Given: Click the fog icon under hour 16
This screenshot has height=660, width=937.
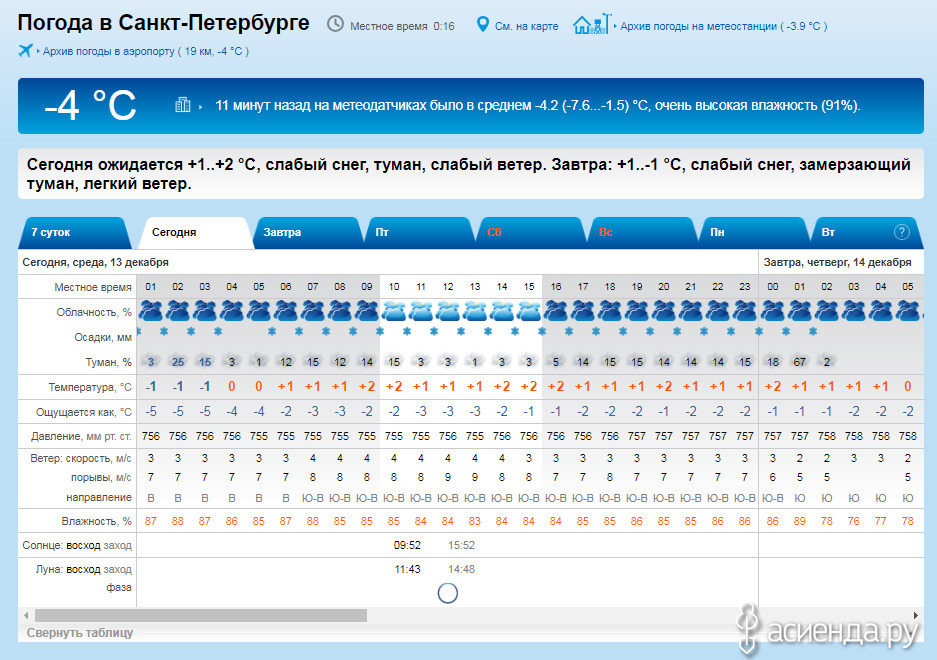Looking at the screenshot, I should click(556, 362).
